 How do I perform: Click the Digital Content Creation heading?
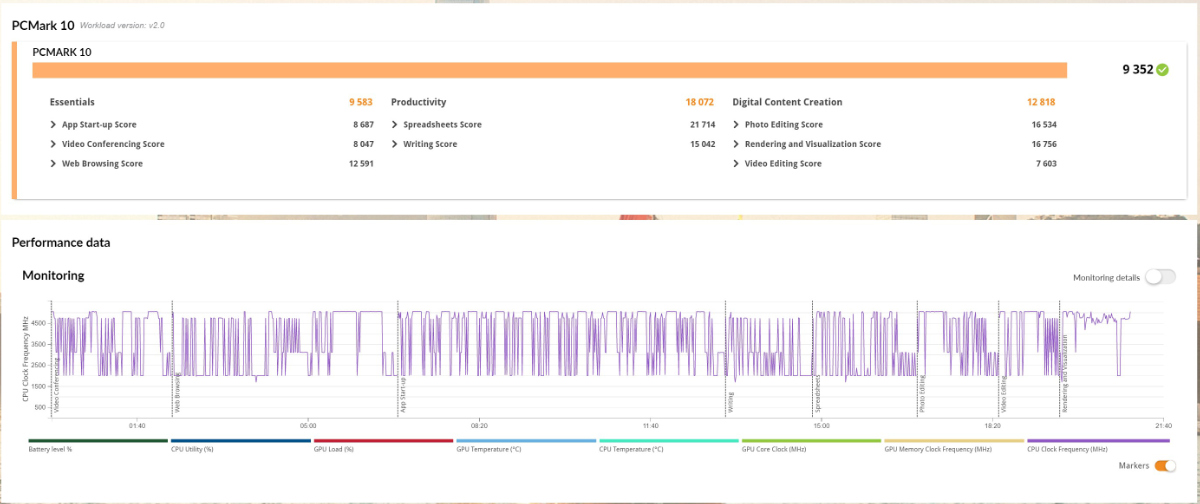click(787, 102)
